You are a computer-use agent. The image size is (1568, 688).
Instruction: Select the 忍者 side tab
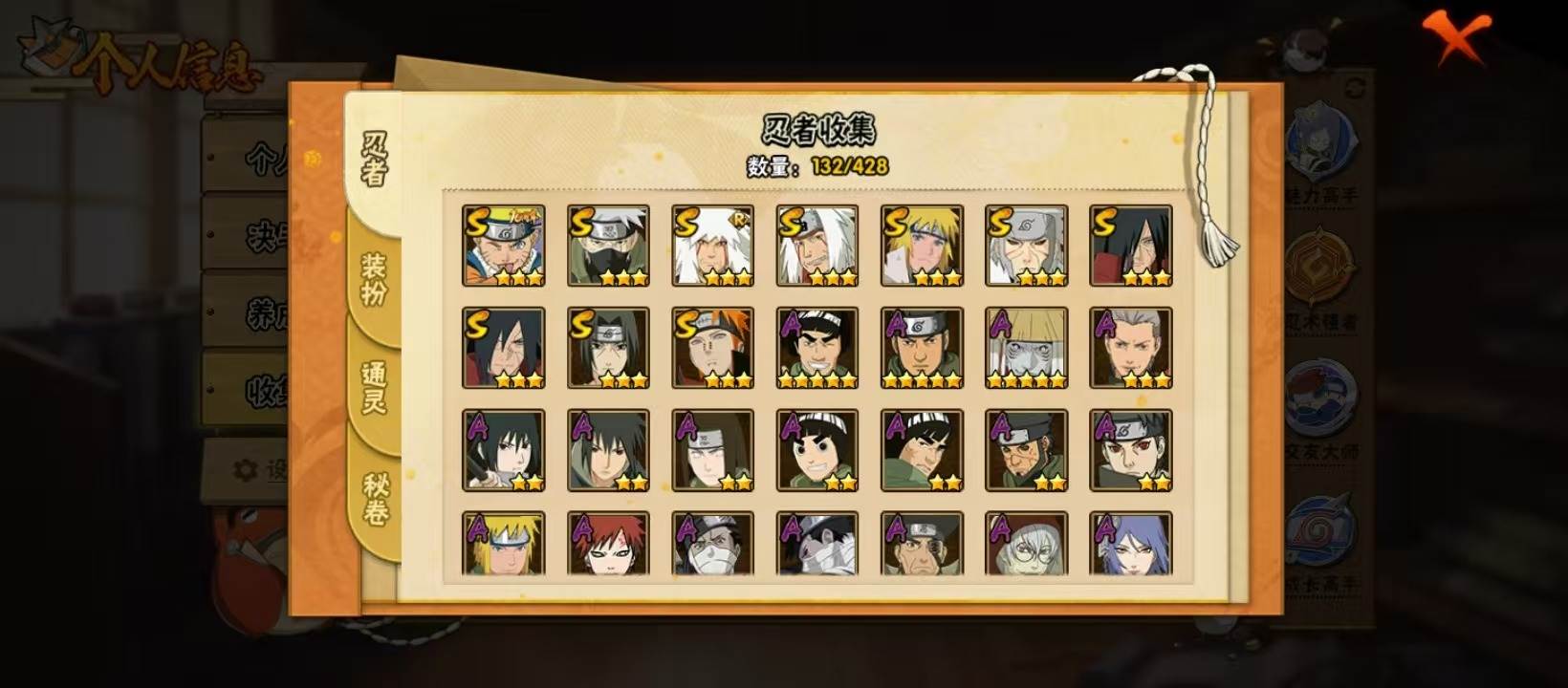click(x=374, y=158)
